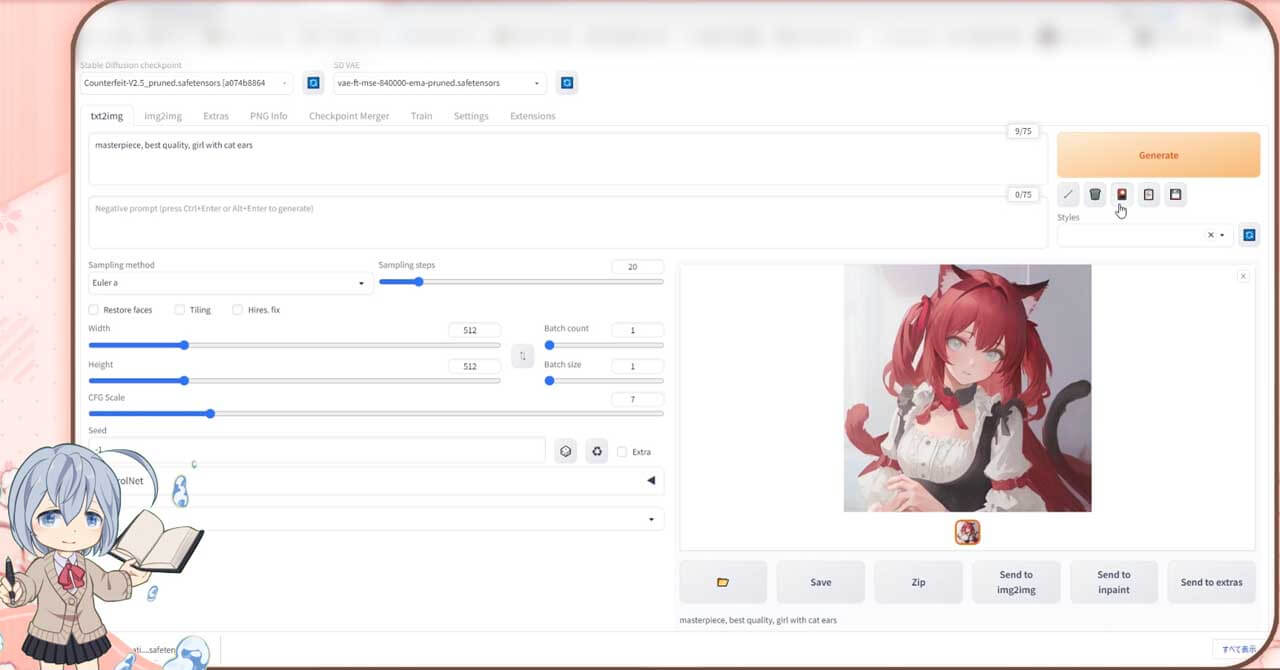Refresh the Styles list with the blue icon
This screenshot has height=670, width=1280.
pyautogui.click(x=1249, y=234)
